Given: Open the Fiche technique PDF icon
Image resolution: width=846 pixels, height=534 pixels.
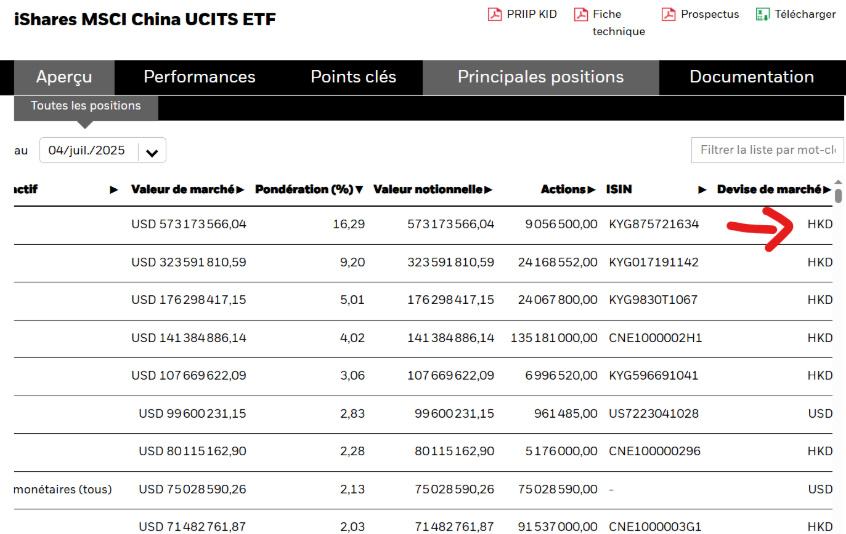Looking at the screenshot, I should click(581, 14).
